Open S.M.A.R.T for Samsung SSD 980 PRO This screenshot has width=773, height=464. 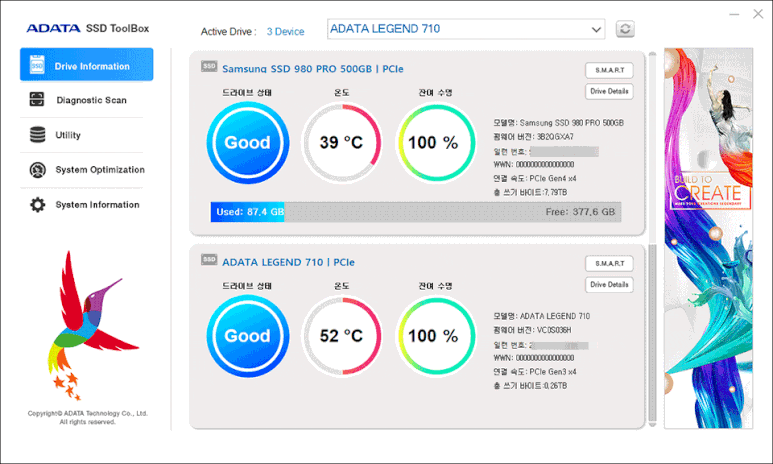pos(609,70)
